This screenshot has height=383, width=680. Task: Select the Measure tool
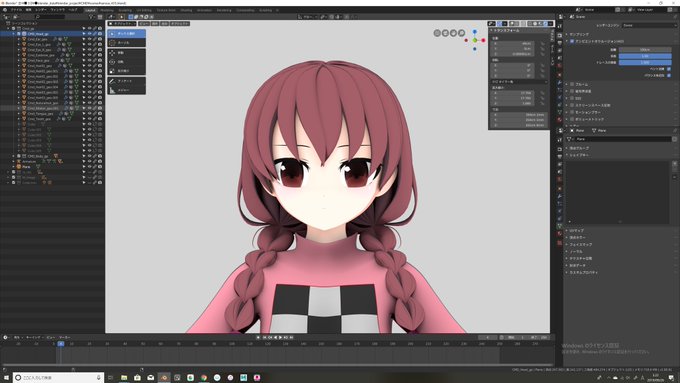pyautogui.click(x=126, y=90)
